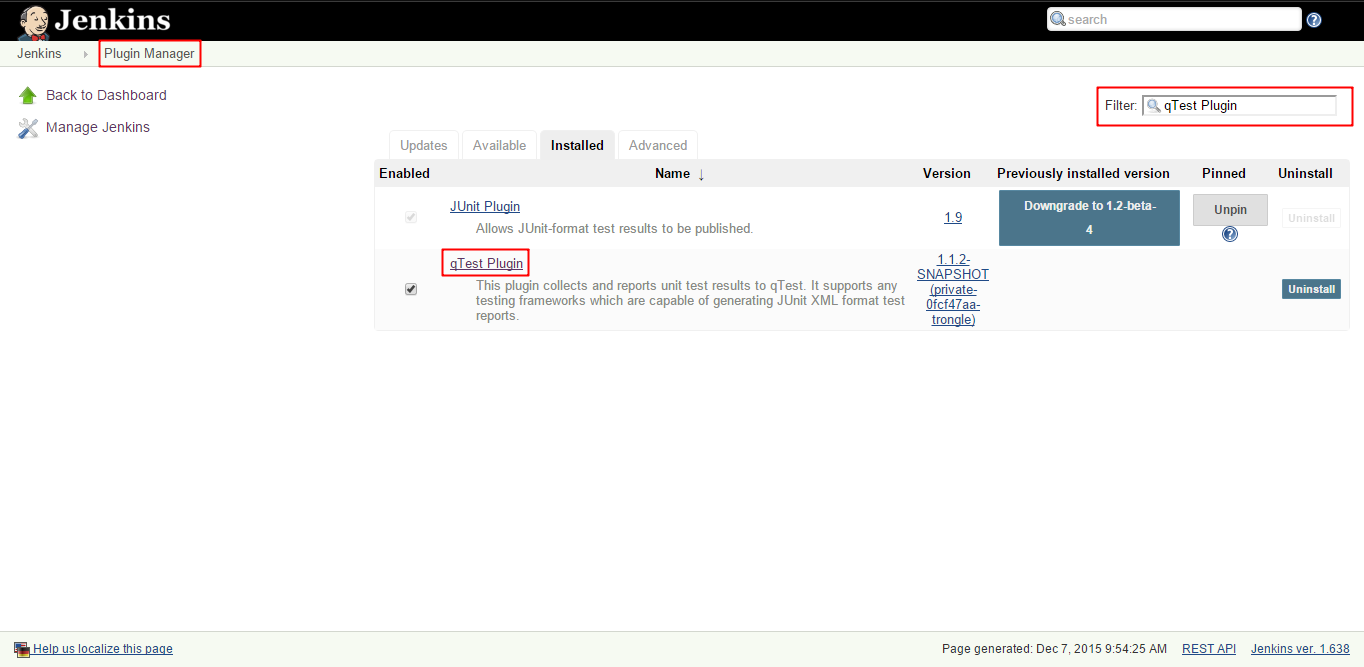Open the REST API footer link
Screen dimensions: 1364x667
point(1208,649)
